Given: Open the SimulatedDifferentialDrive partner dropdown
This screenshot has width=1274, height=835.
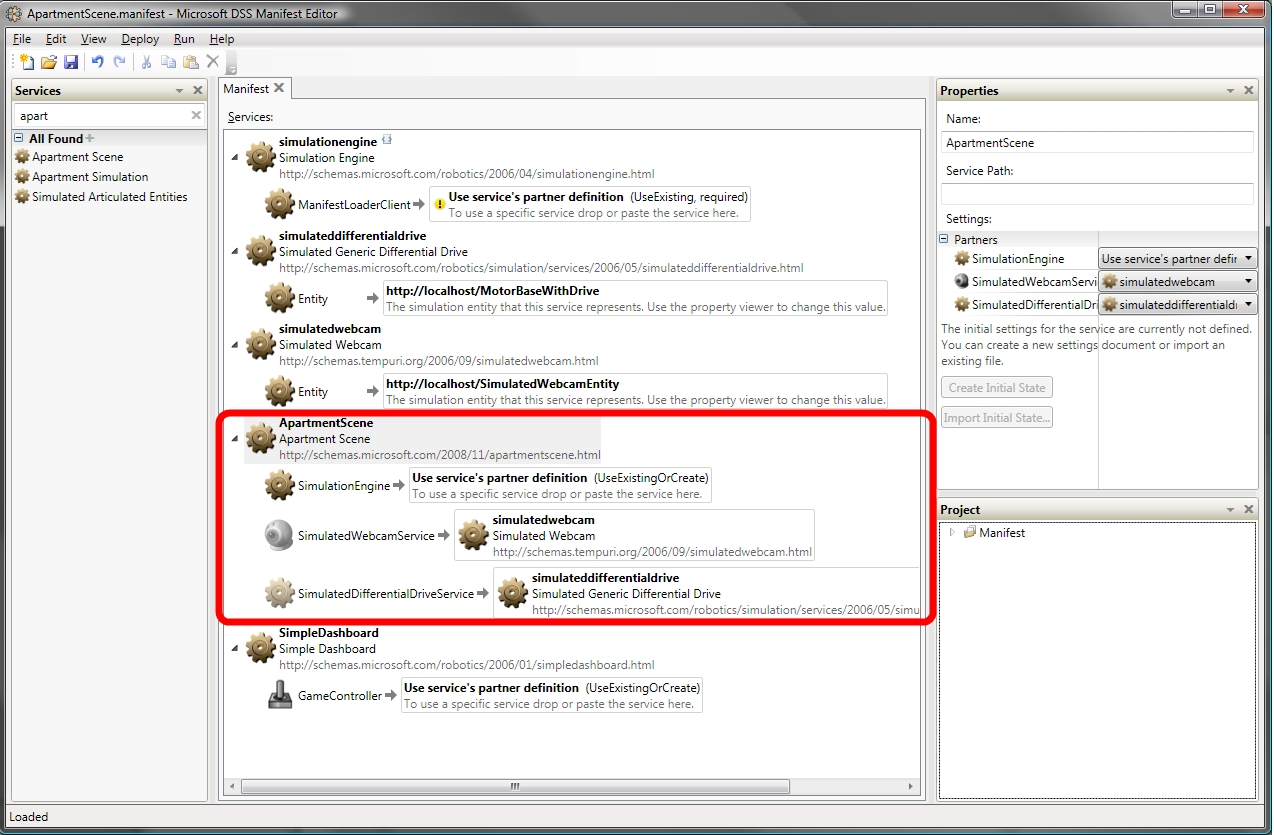Looking at the screenshot, I should pyautogui.click(x=1248, y=305).
